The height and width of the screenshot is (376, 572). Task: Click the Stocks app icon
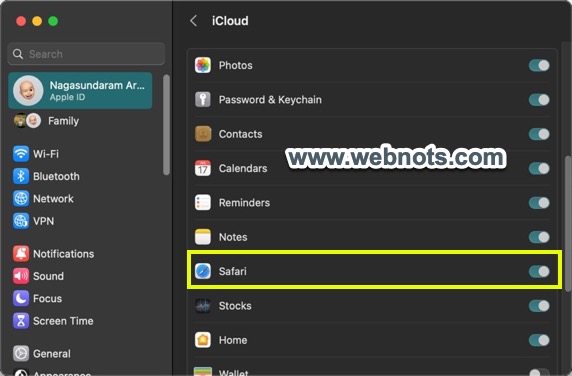tap(203, 306)
